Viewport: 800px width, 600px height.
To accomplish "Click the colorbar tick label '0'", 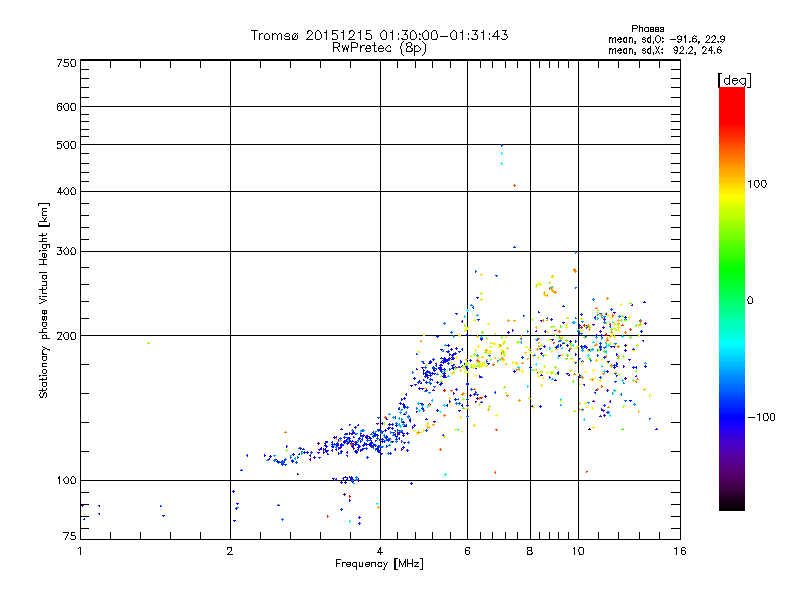I will click(750, 301).
